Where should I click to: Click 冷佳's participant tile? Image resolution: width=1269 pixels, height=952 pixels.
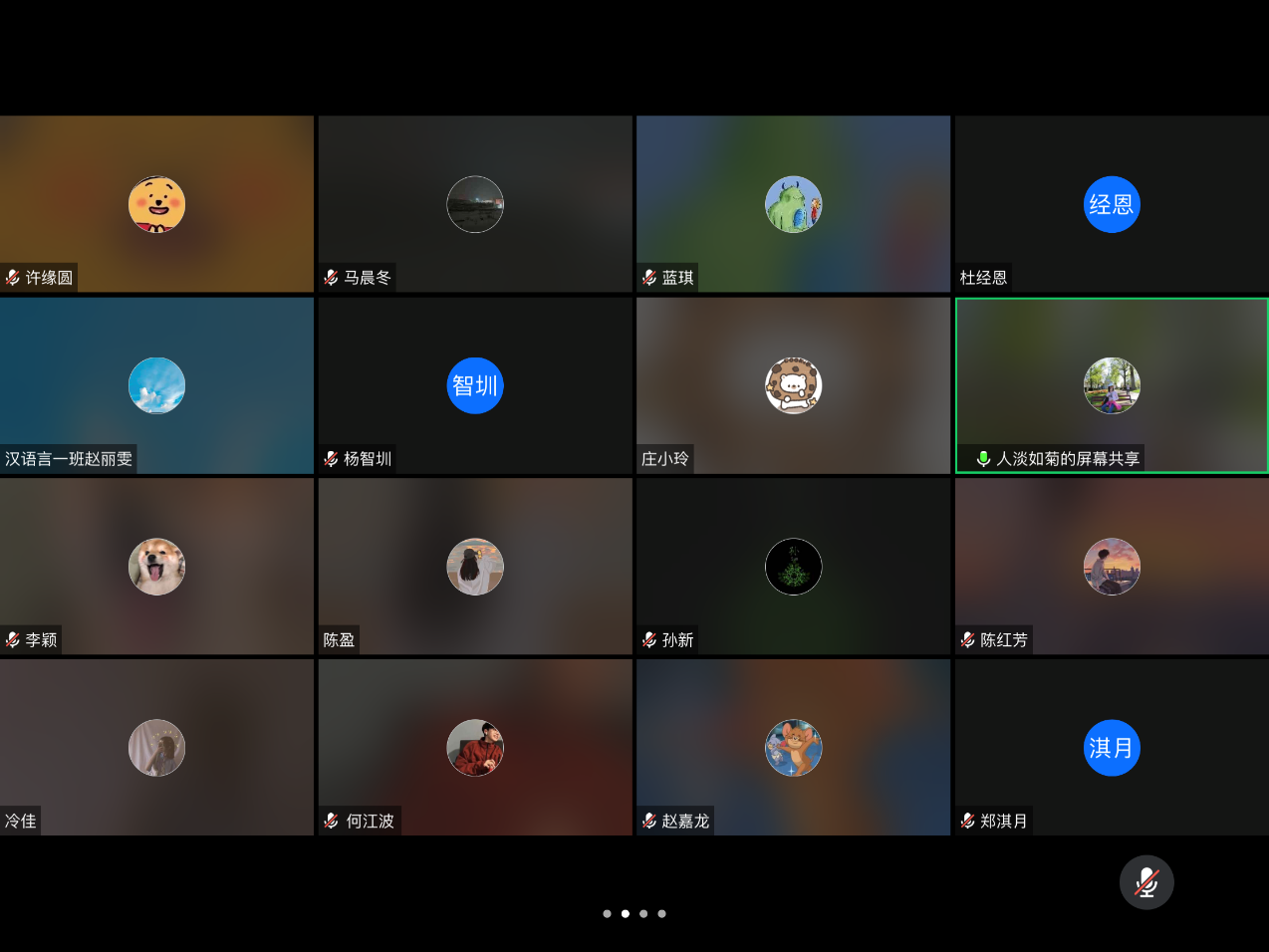(x=156, y=748)
